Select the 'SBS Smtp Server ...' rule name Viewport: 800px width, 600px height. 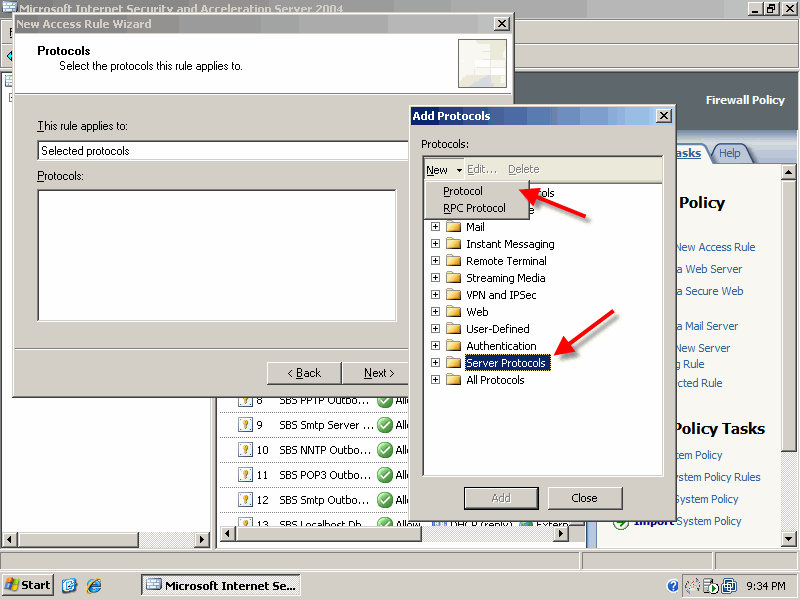pyautogui.click(x=326, y=425)
